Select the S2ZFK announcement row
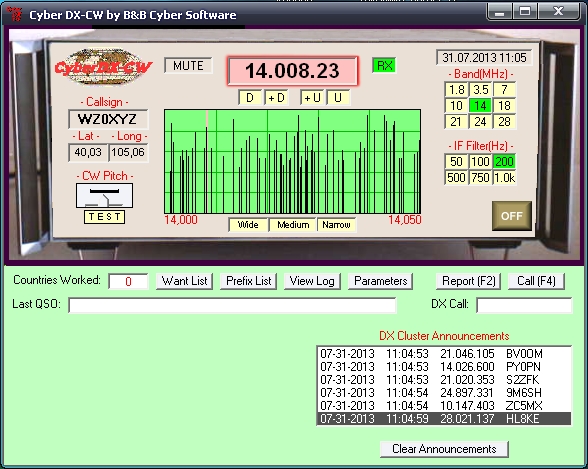The image size is (588, 469). tap(444, 380)
